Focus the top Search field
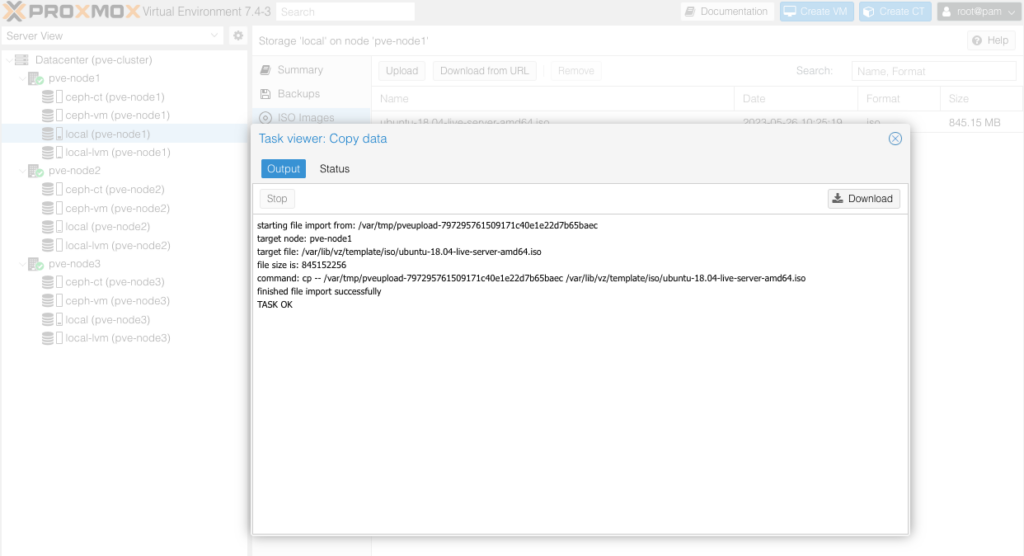This screenshot has width=1024, height=556. pyautogui.click(x=345, y=12)
